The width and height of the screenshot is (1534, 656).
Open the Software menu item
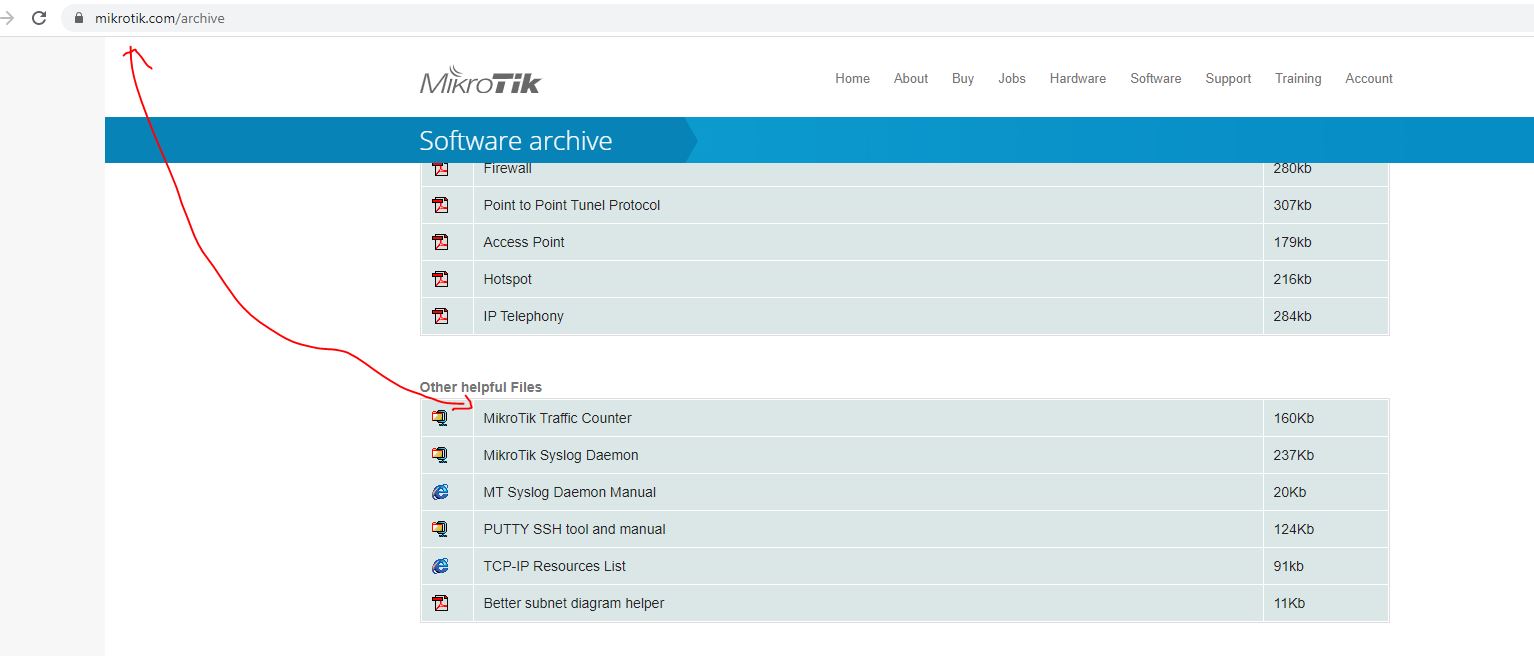click(1155, 78)
